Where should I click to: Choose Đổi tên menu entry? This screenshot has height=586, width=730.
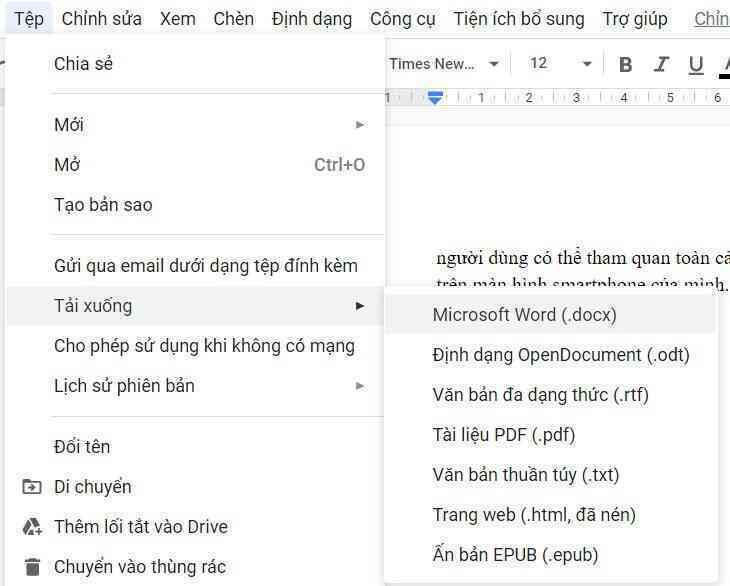pos(196,447)
